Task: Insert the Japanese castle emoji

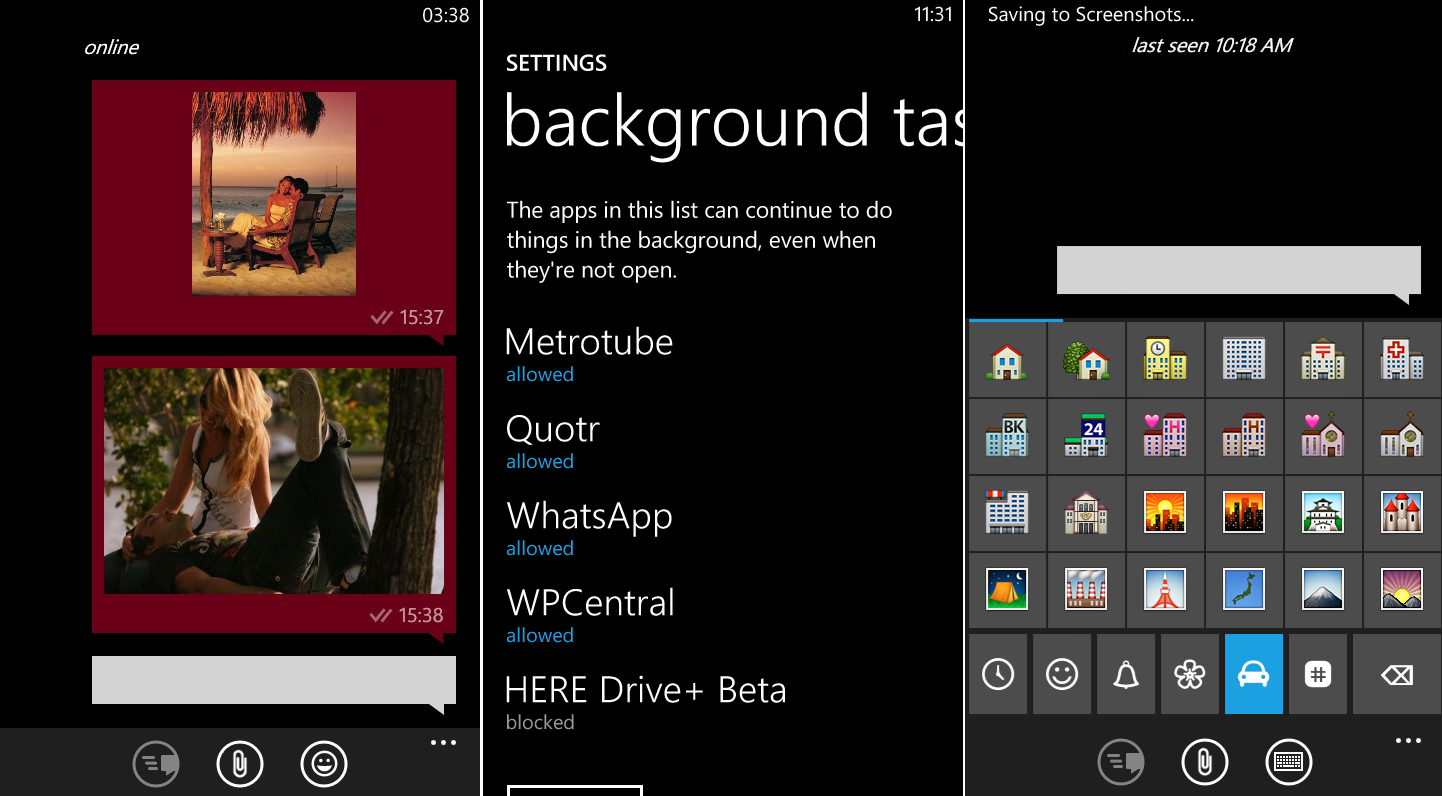Action: tap(1322, 513)
